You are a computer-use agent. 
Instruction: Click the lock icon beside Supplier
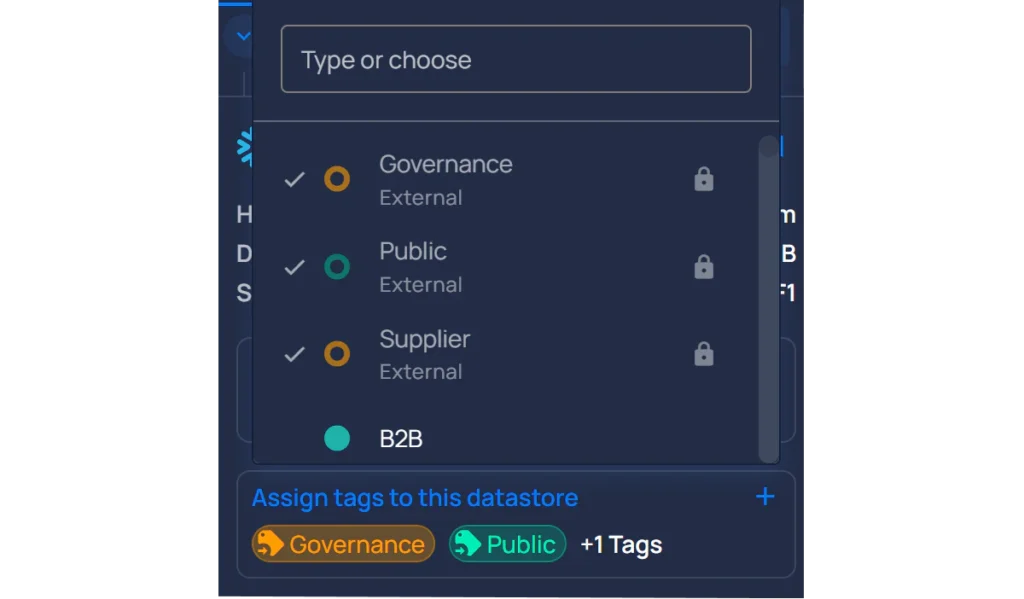[703, 353]
